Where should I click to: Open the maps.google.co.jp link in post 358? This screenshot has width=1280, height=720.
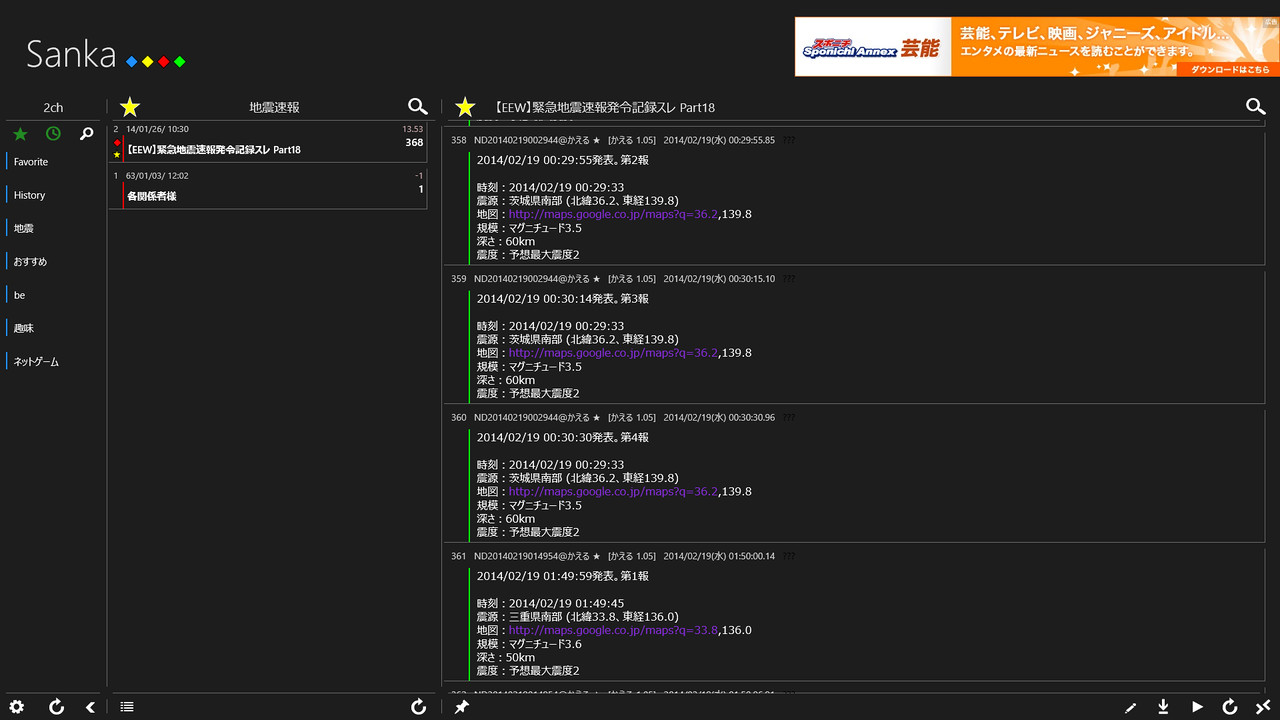612,214
